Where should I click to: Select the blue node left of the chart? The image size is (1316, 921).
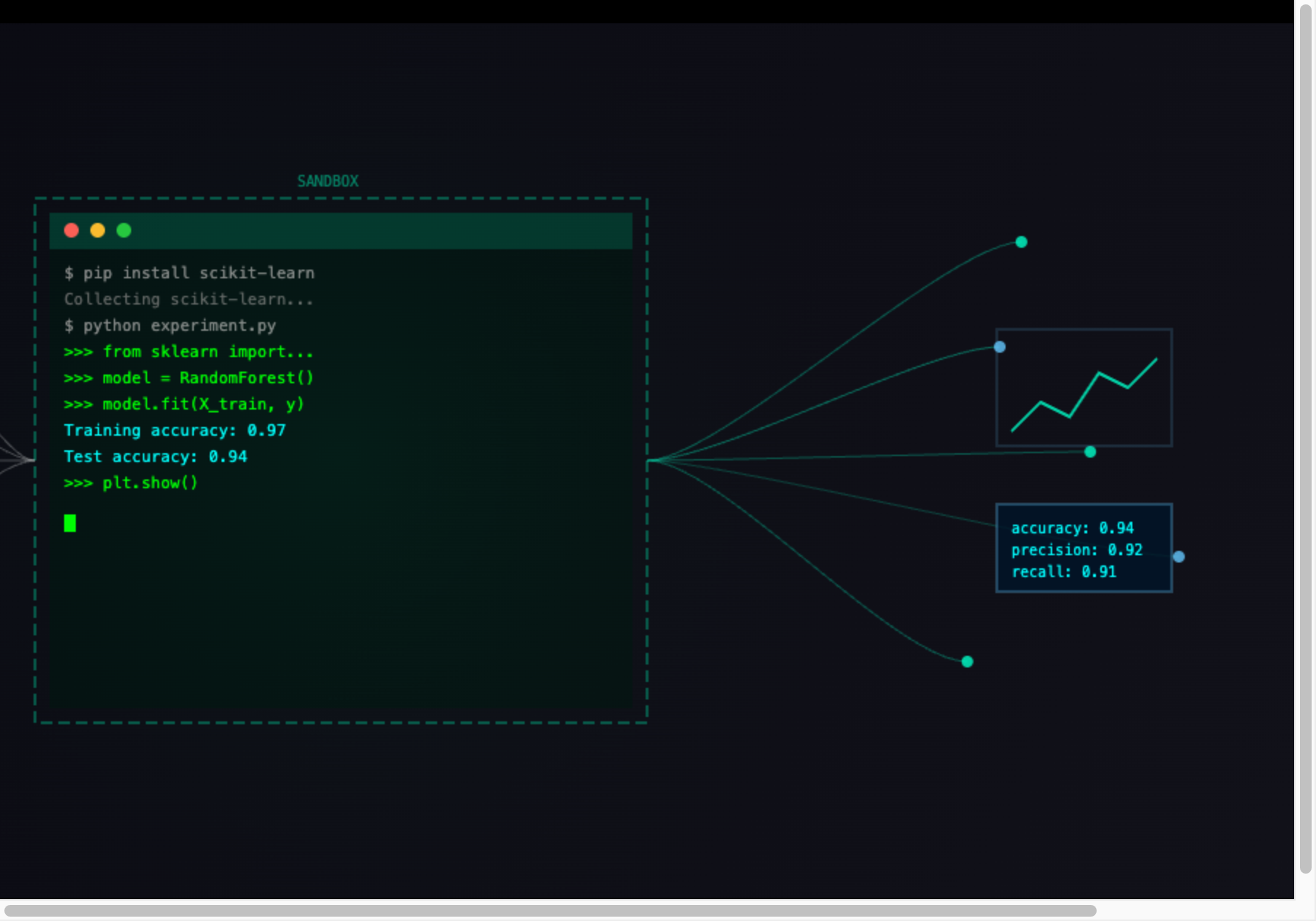999,348
